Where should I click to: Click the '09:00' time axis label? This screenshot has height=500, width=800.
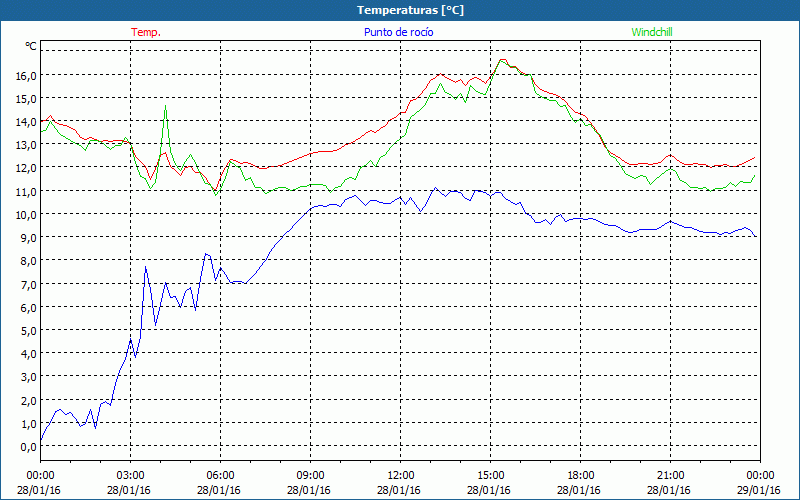pos(311,476)
